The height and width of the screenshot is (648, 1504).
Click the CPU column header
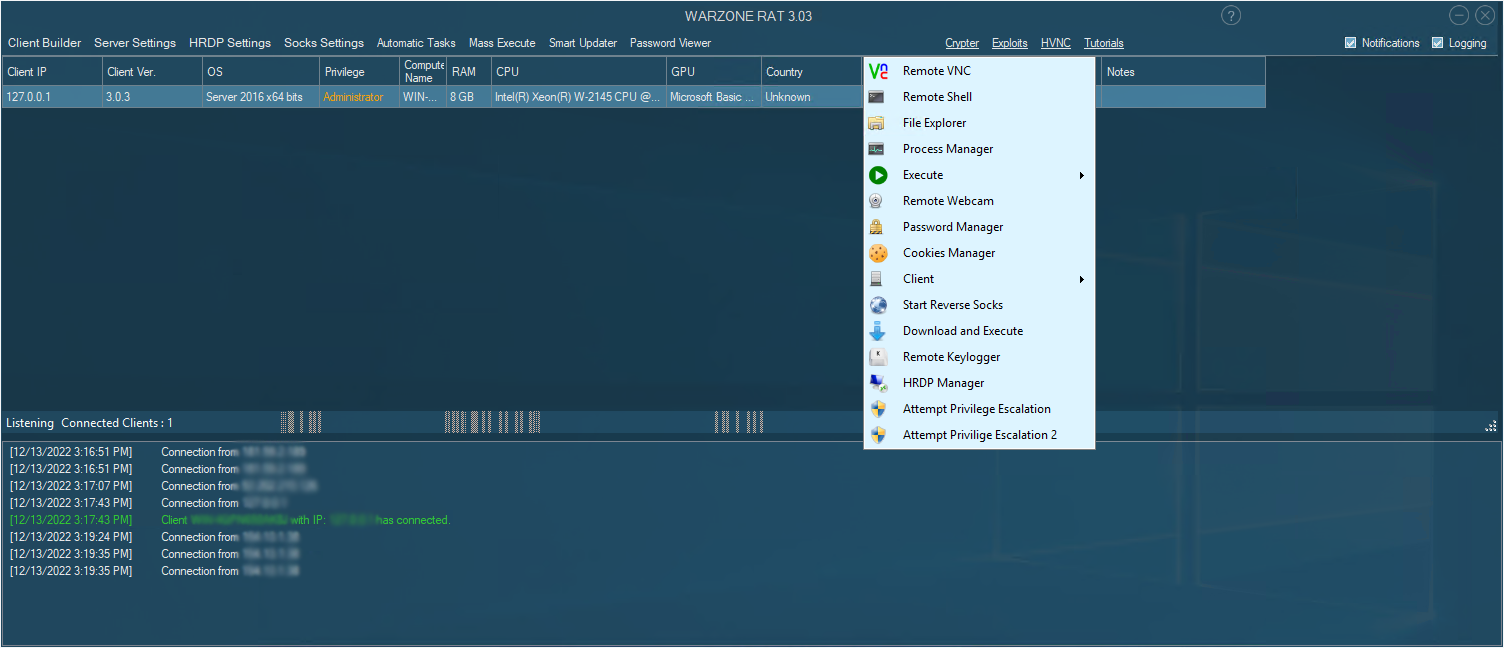[578, 72]
